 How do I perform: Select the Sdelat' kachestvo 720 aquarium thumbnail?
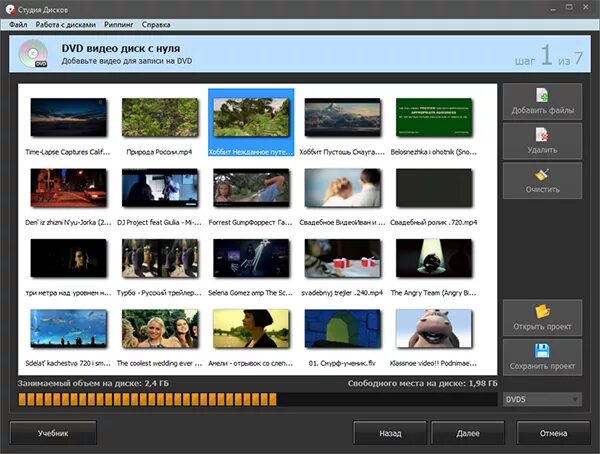click(x=68, y=328)
